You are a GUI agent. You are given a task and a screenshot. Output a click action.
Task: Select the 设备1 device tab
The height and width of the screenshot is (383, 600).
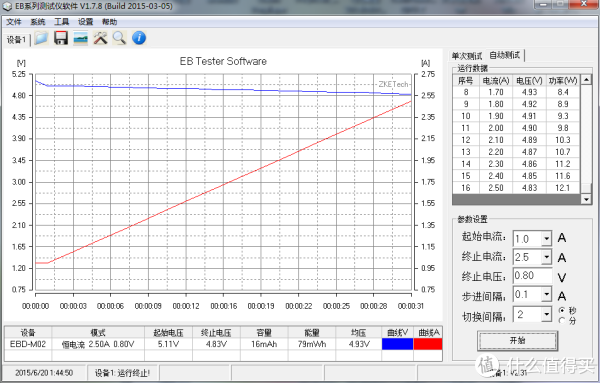pos(16,39)
